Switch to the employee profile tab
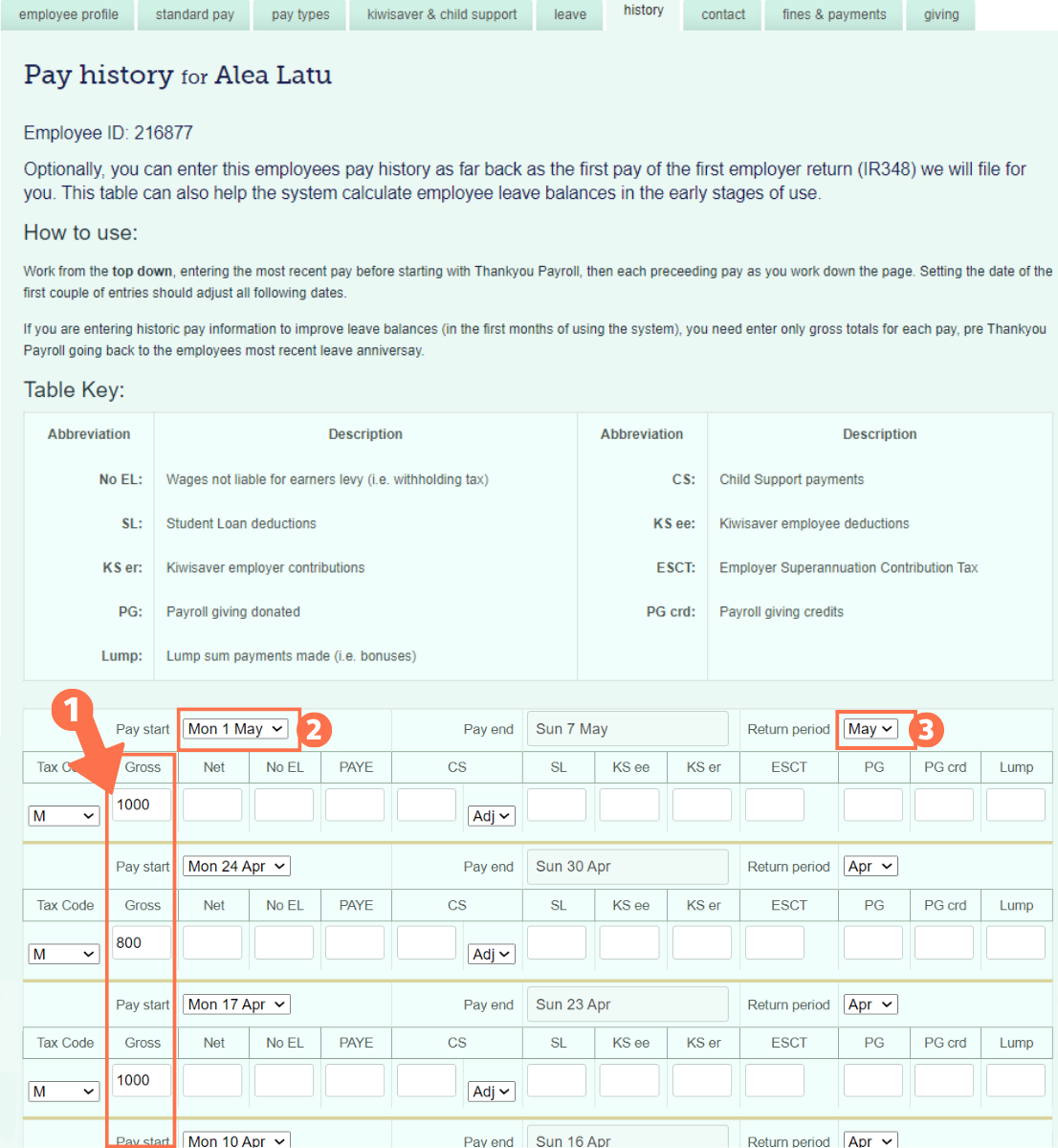Image resolution: width=1058 pixels, height=1148 pixels. [67, 14]
